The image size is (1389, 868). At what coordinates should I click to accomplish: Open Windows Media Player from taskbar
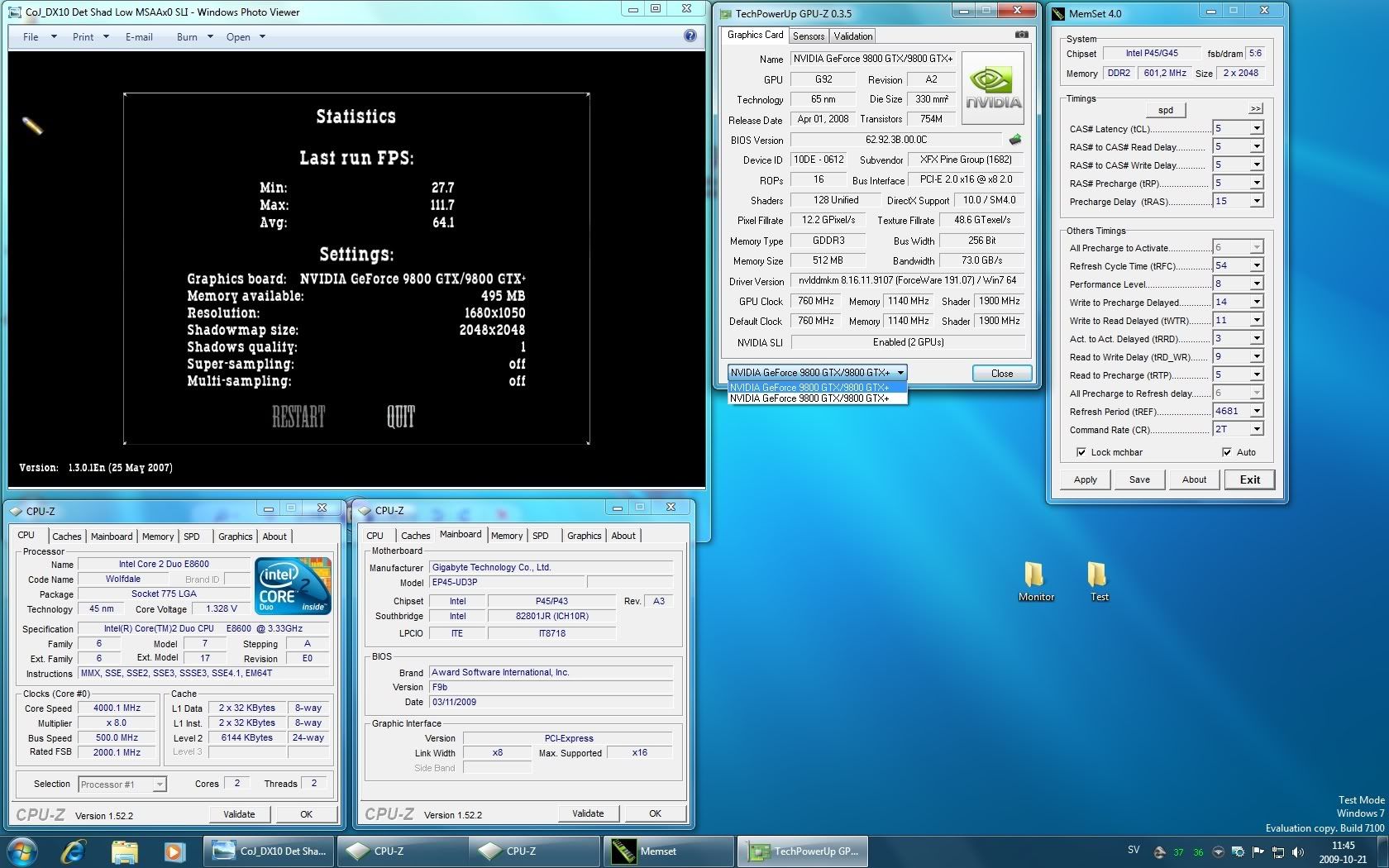pyautogui.click(x=174, y=851)
